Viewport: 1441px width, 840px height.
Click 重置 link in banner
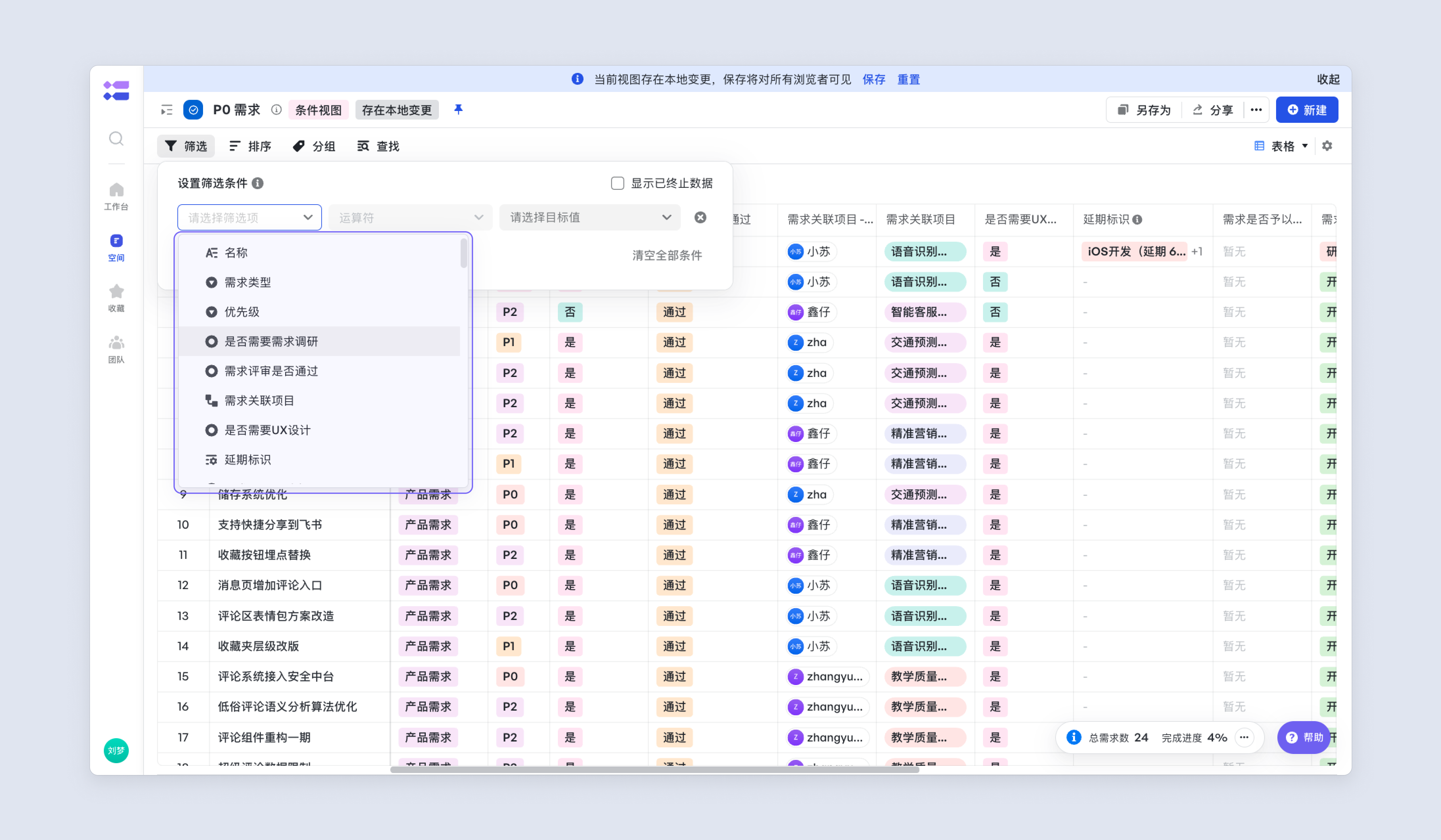pyautogui.click(x=908, y=79)
